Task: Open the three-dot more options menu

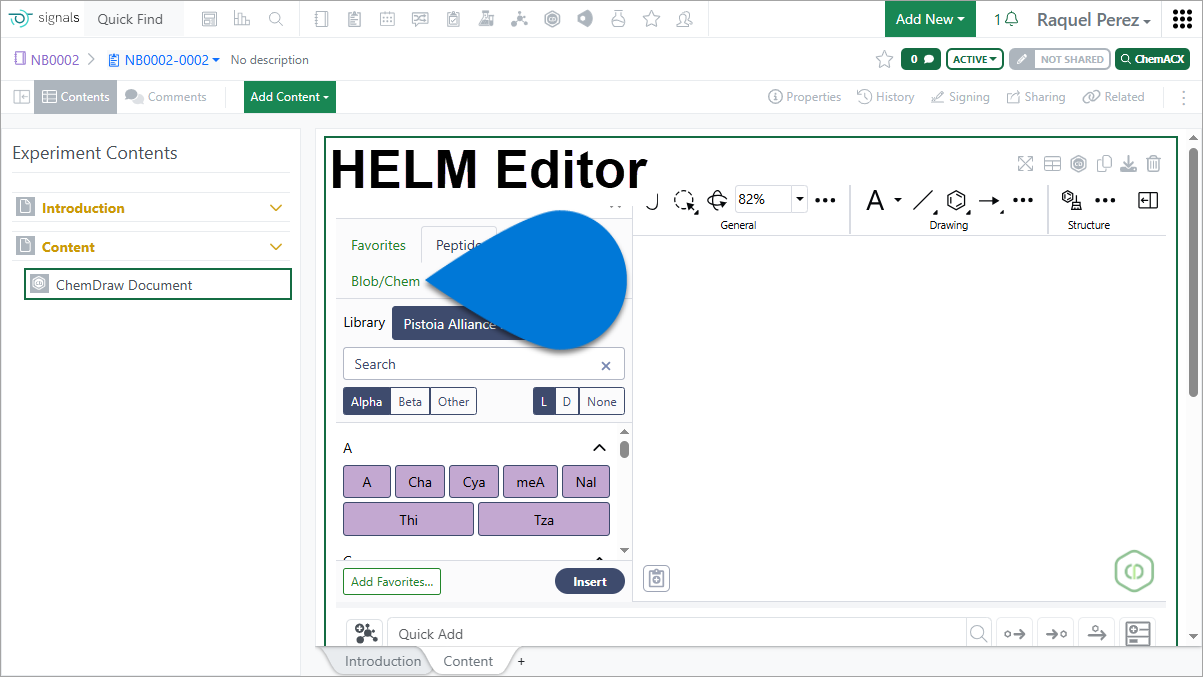Action: 1184,97
